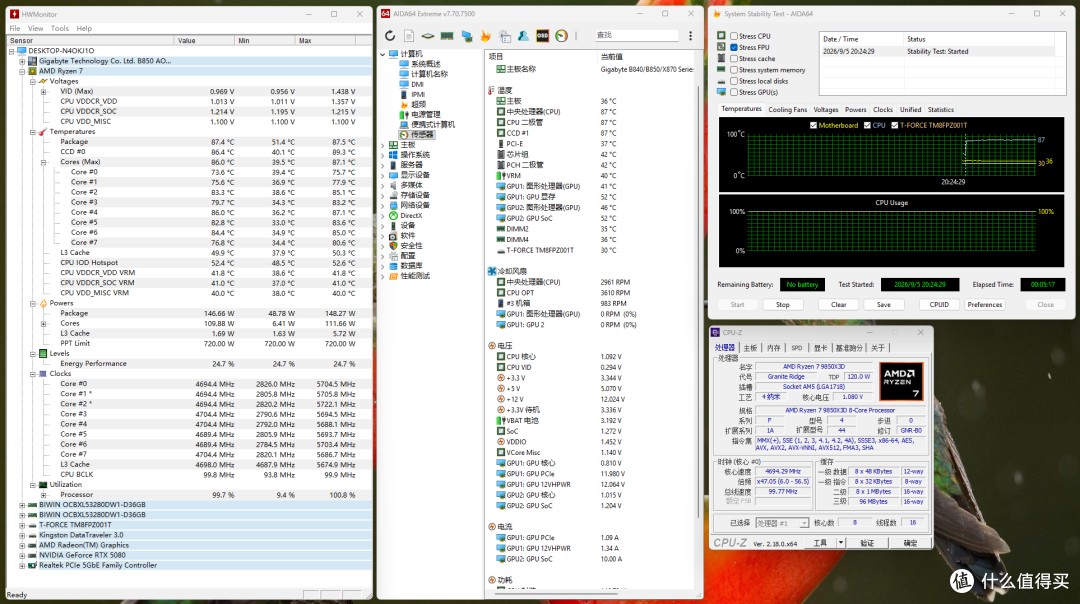Select the 传感器 sensor item in AIDA64 tree

417,134
